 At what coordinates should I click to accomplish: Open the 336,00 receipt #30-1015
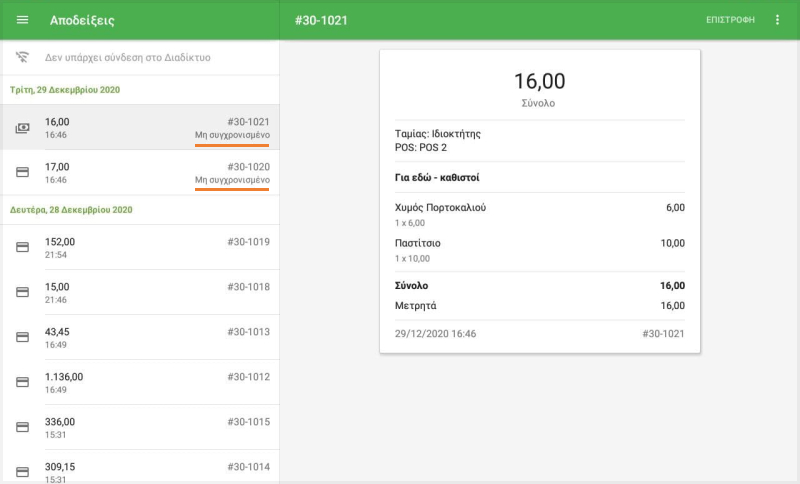point(150,427)
